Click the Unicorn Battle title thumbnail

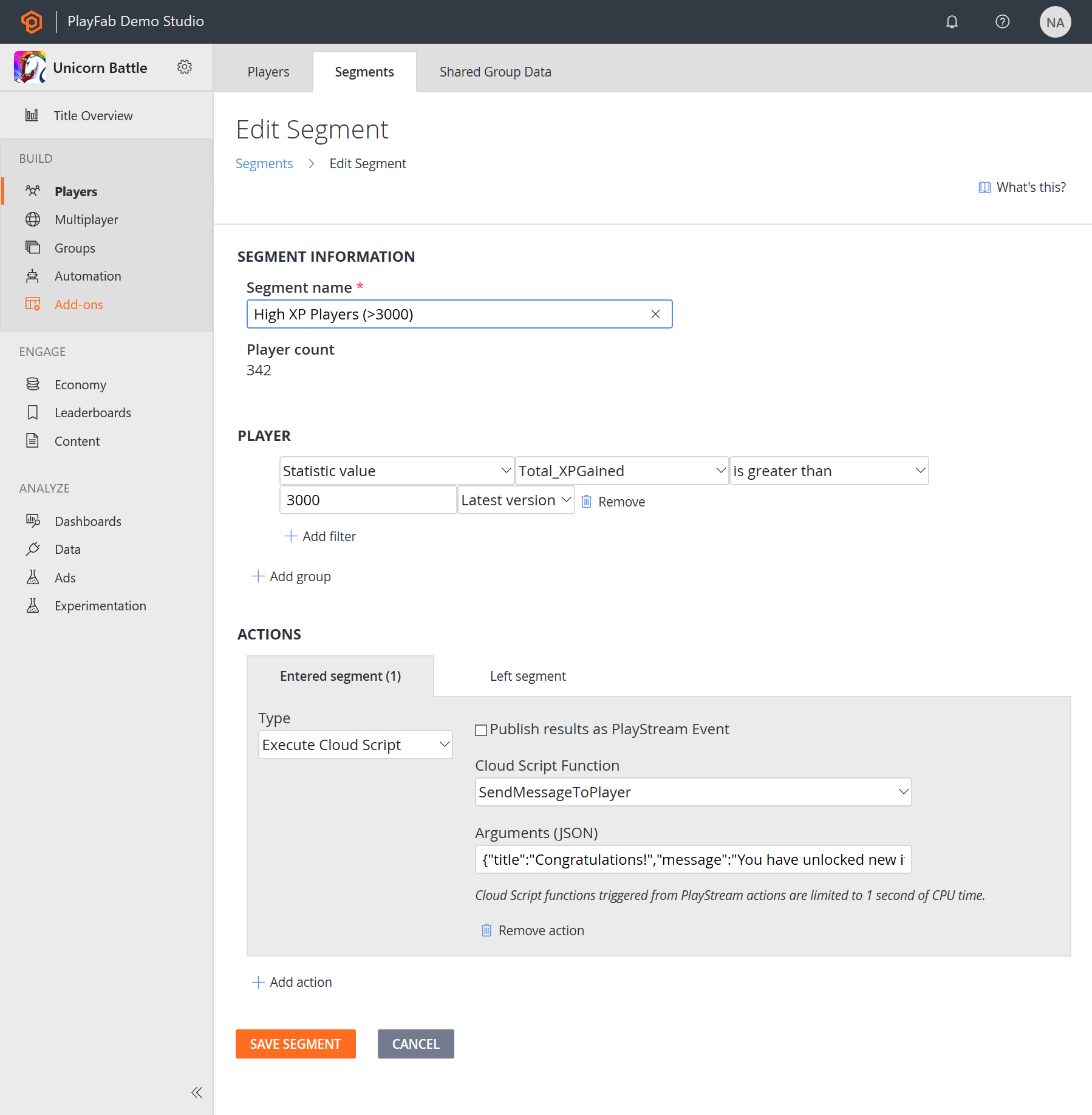click(x=30, y=67)
